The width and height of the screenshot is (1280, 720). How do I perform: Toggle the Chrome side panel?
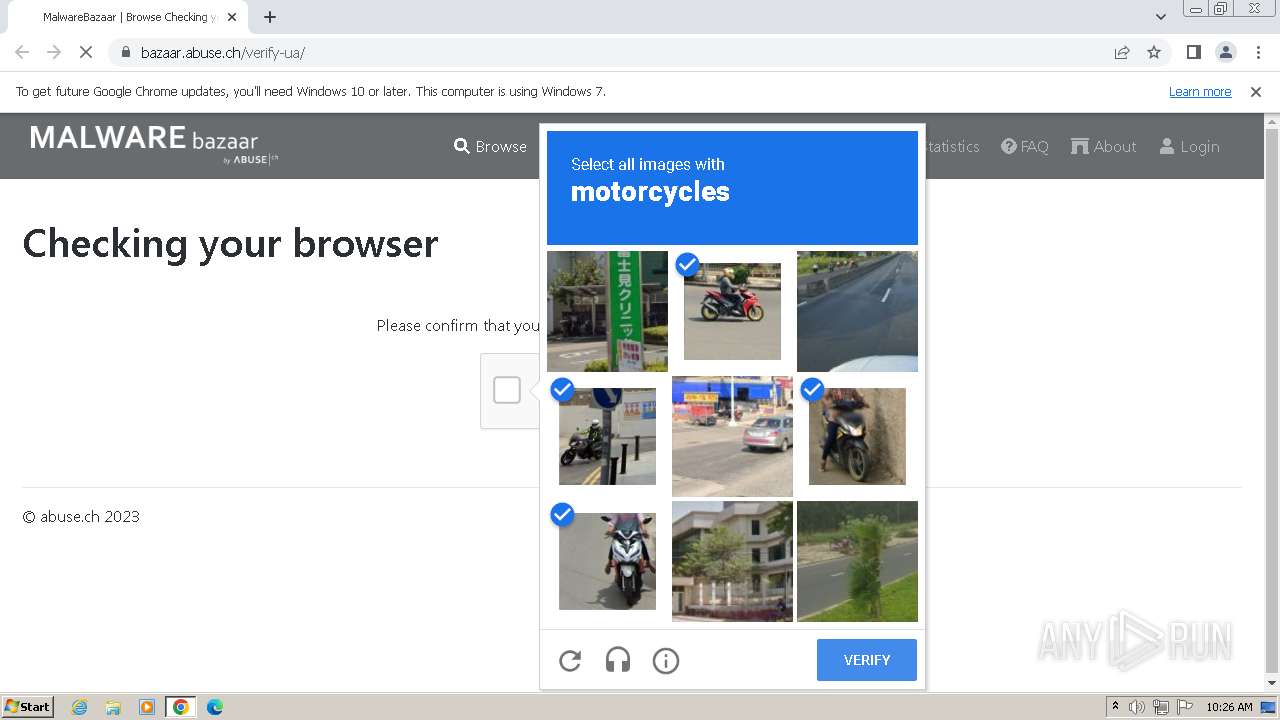pos(1193,52)
